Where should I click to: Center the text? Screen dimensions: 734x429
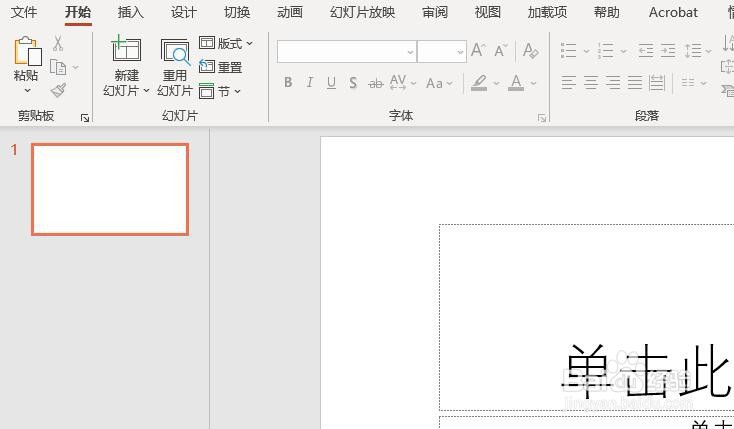click(x=591, y=83)
